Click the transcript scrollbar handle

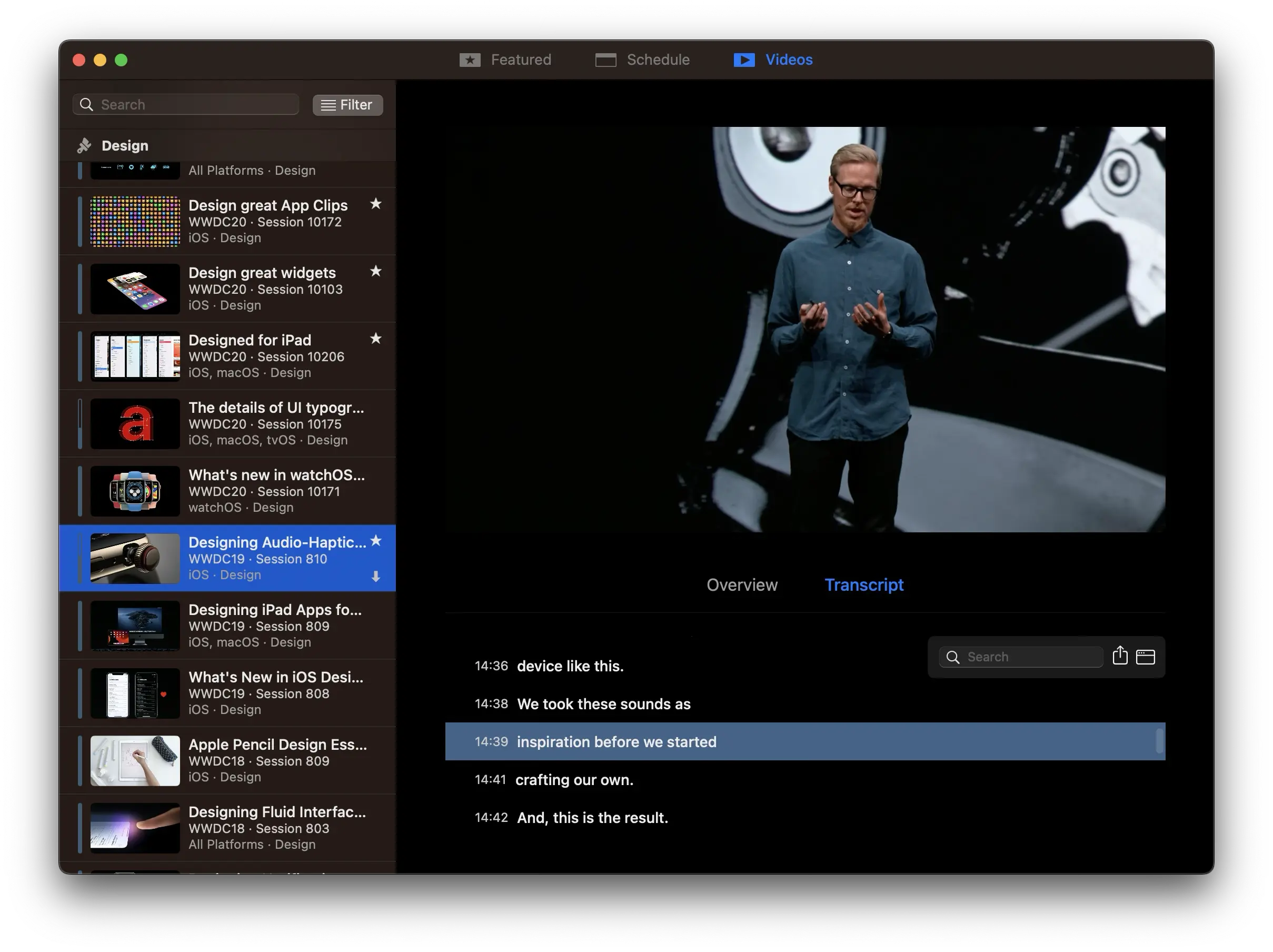[1159, 741]
